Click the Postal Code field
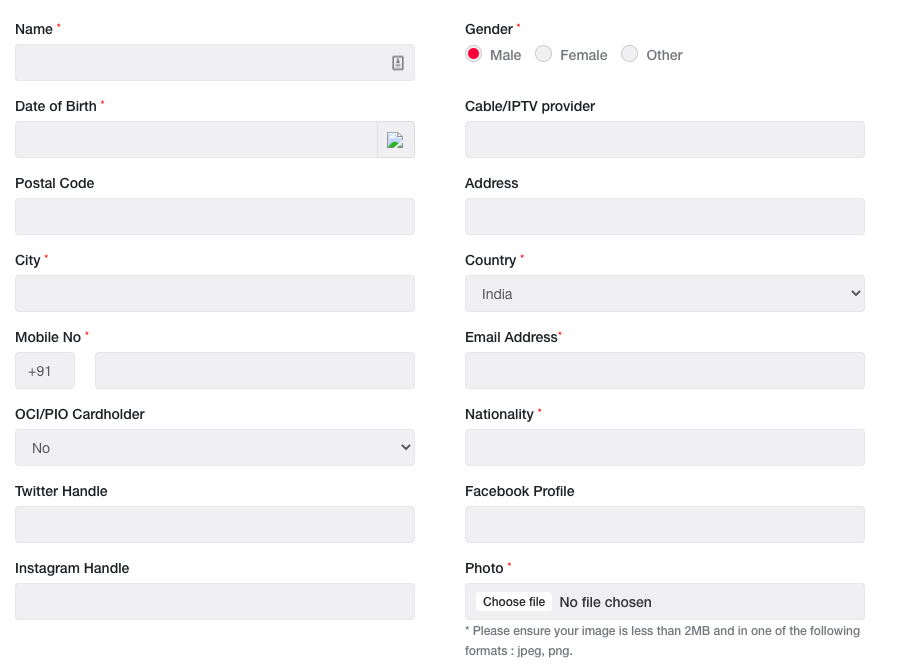 [214, 217]
